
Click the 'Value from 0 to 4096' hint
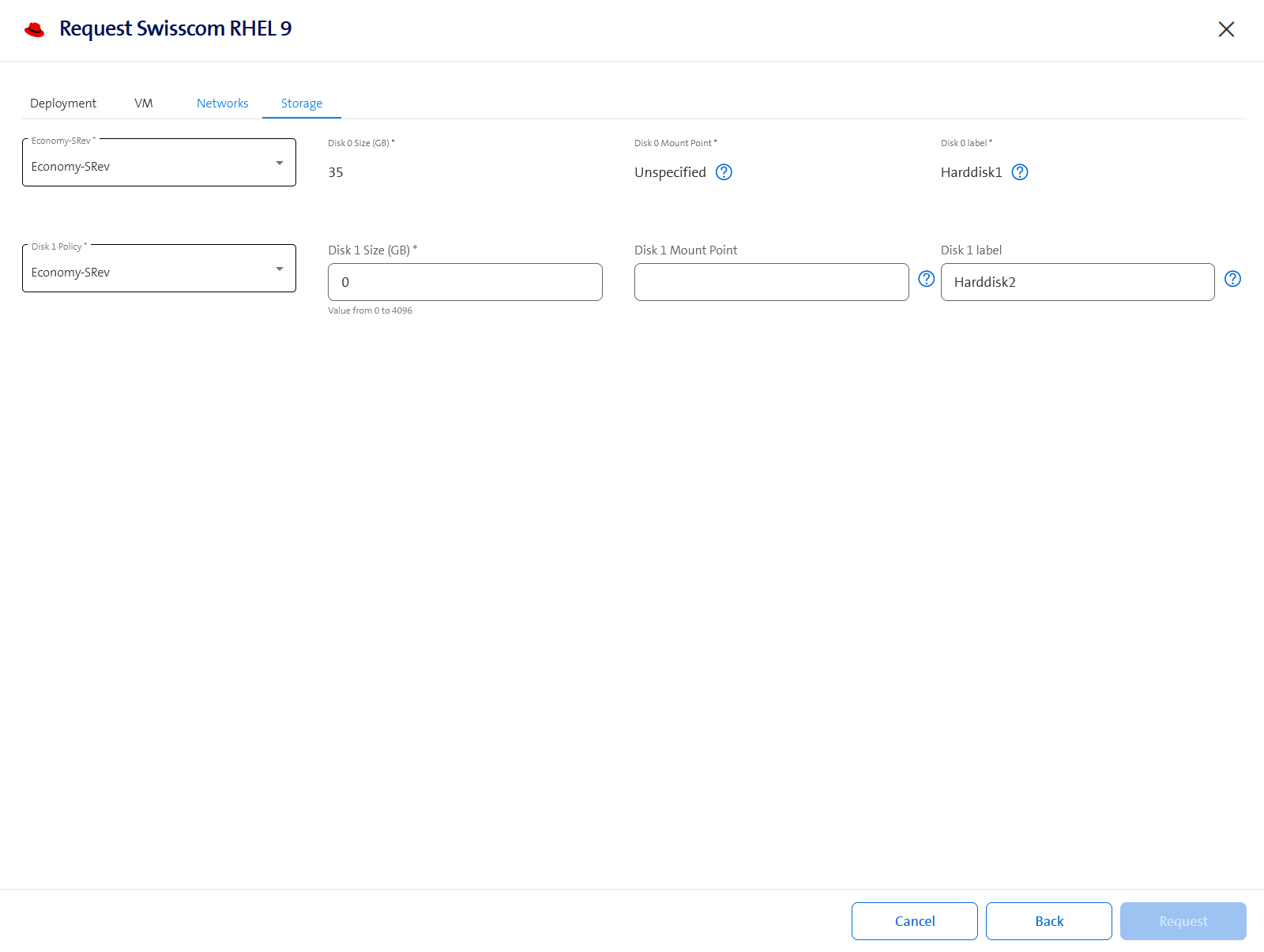(x=370, y=310)
